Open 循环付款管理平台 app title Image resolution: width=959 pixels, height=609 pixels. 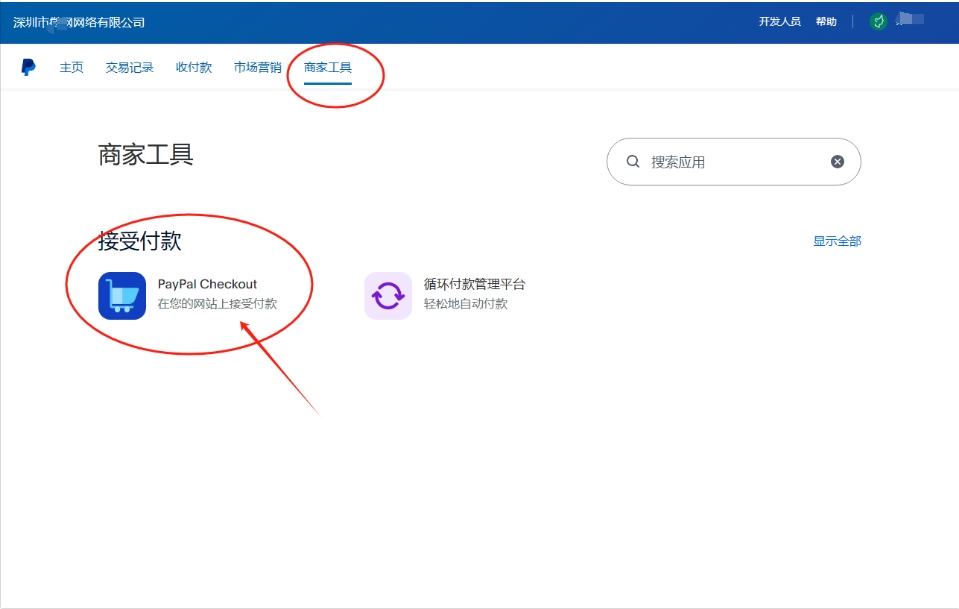point(475,284)
